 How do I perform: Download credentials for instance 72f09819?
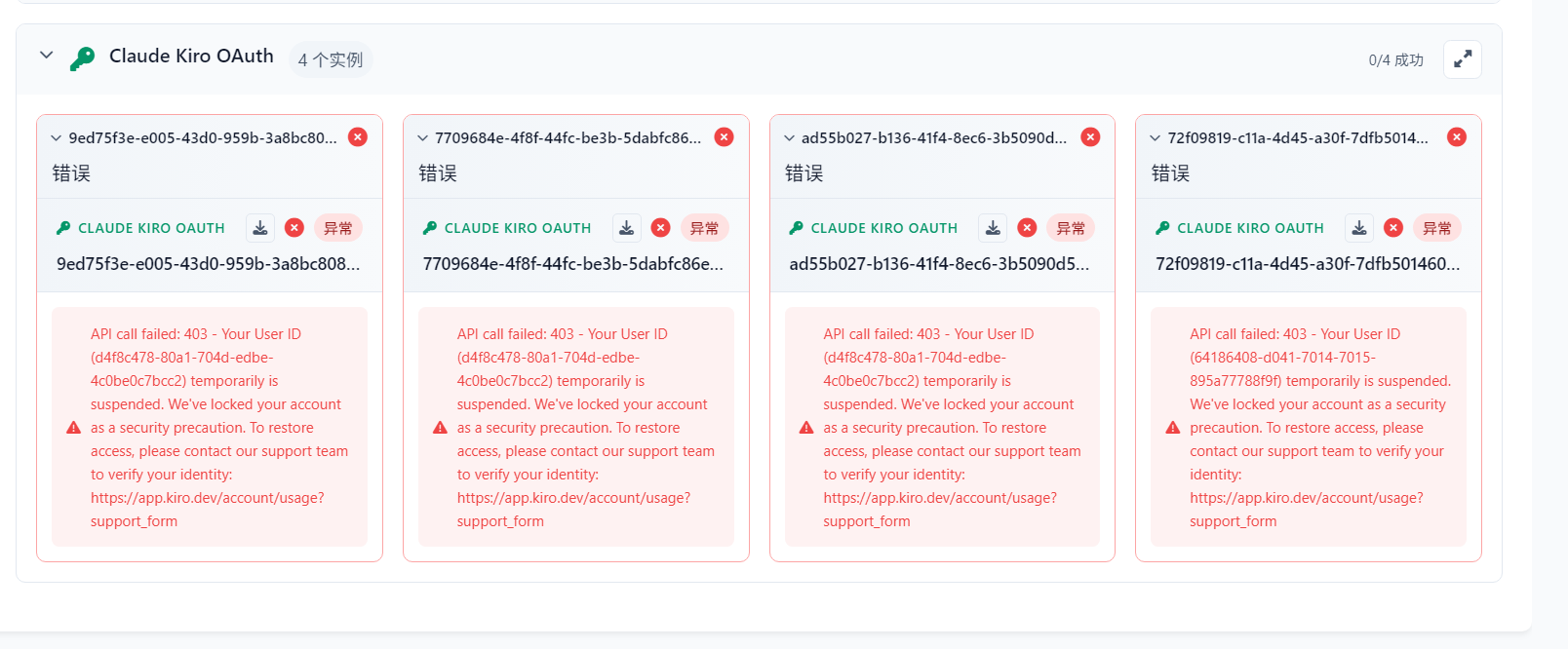pyautogui.click(x=1359, y=228)
